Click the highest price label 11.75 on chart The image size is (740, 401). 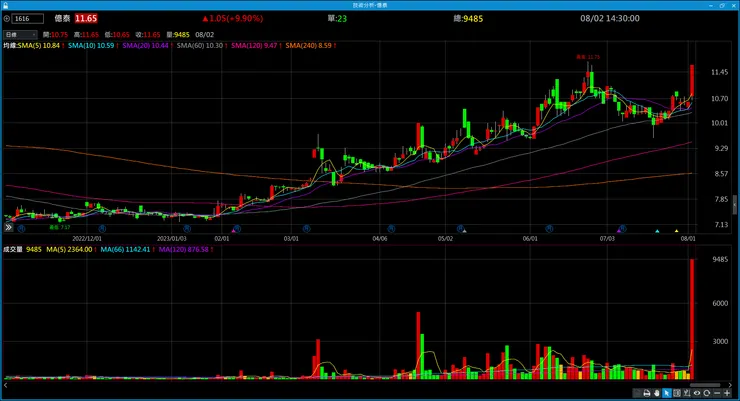tap(588, 57)
